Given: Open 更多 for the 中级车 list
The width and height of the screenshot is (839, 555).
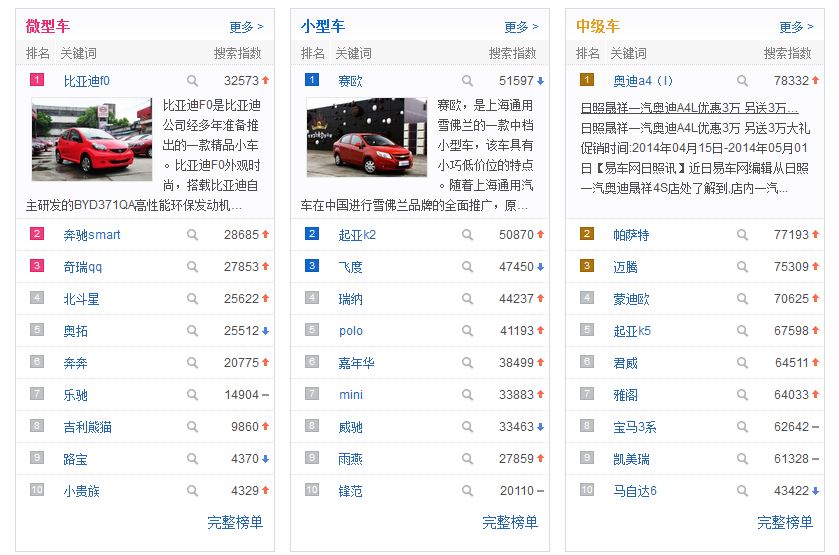Looking at the screenshot, I should (796, 27).
